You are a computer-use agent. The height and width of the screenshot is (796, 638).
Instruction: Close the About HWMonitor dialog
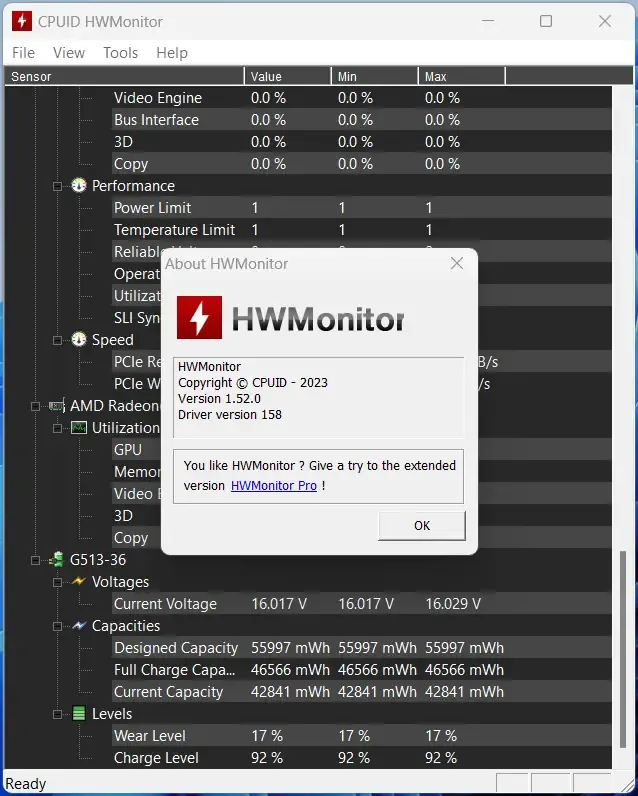[457, 263]
